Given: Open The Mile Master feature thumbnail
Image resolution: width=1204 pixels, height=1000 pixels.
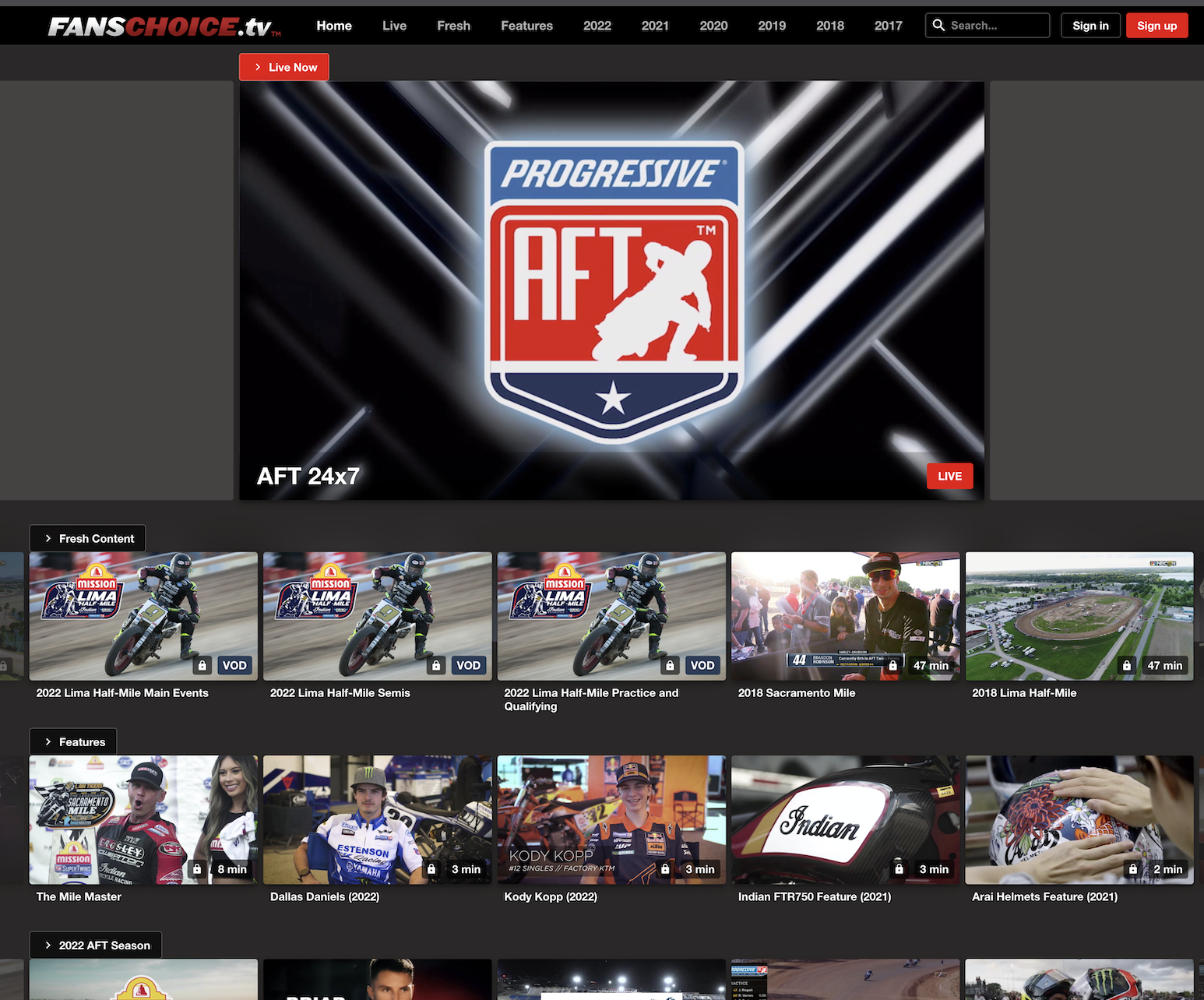Looking at the screenshot, I should click(x=143, y=820).
